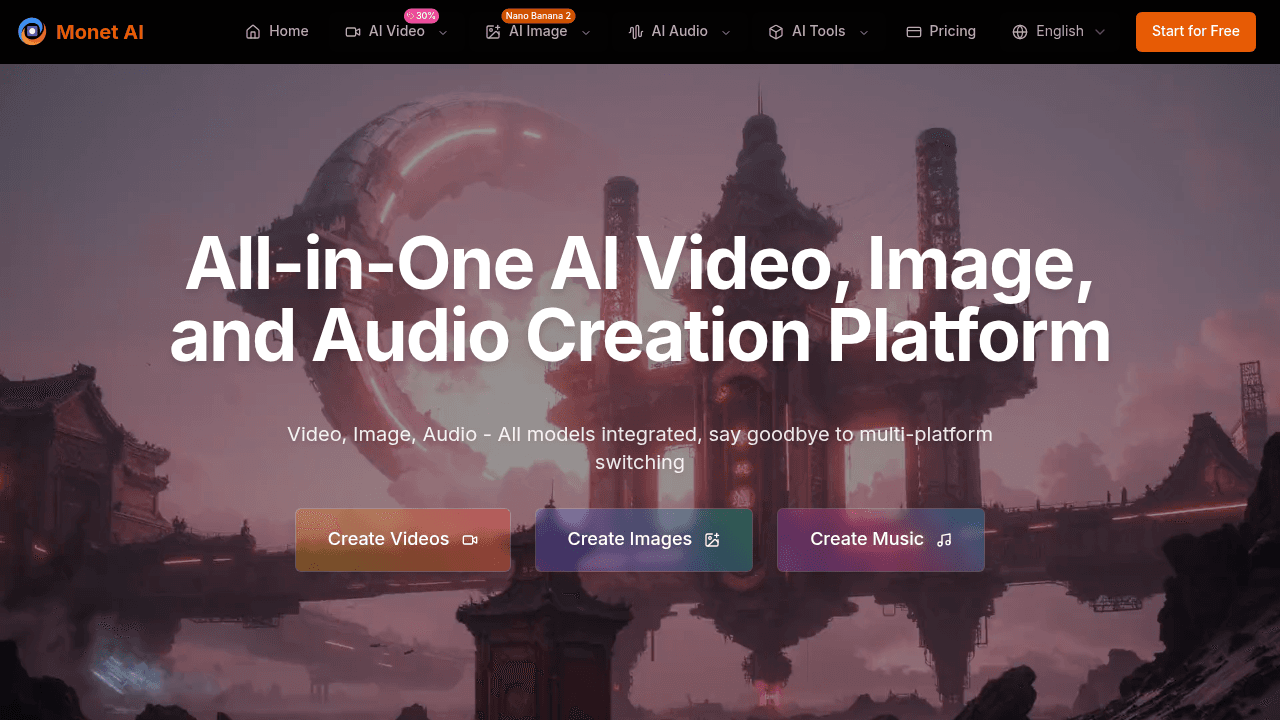Open the English language selector chevron
Viewport: 1280px width, 720px height.
[1100, 32]
